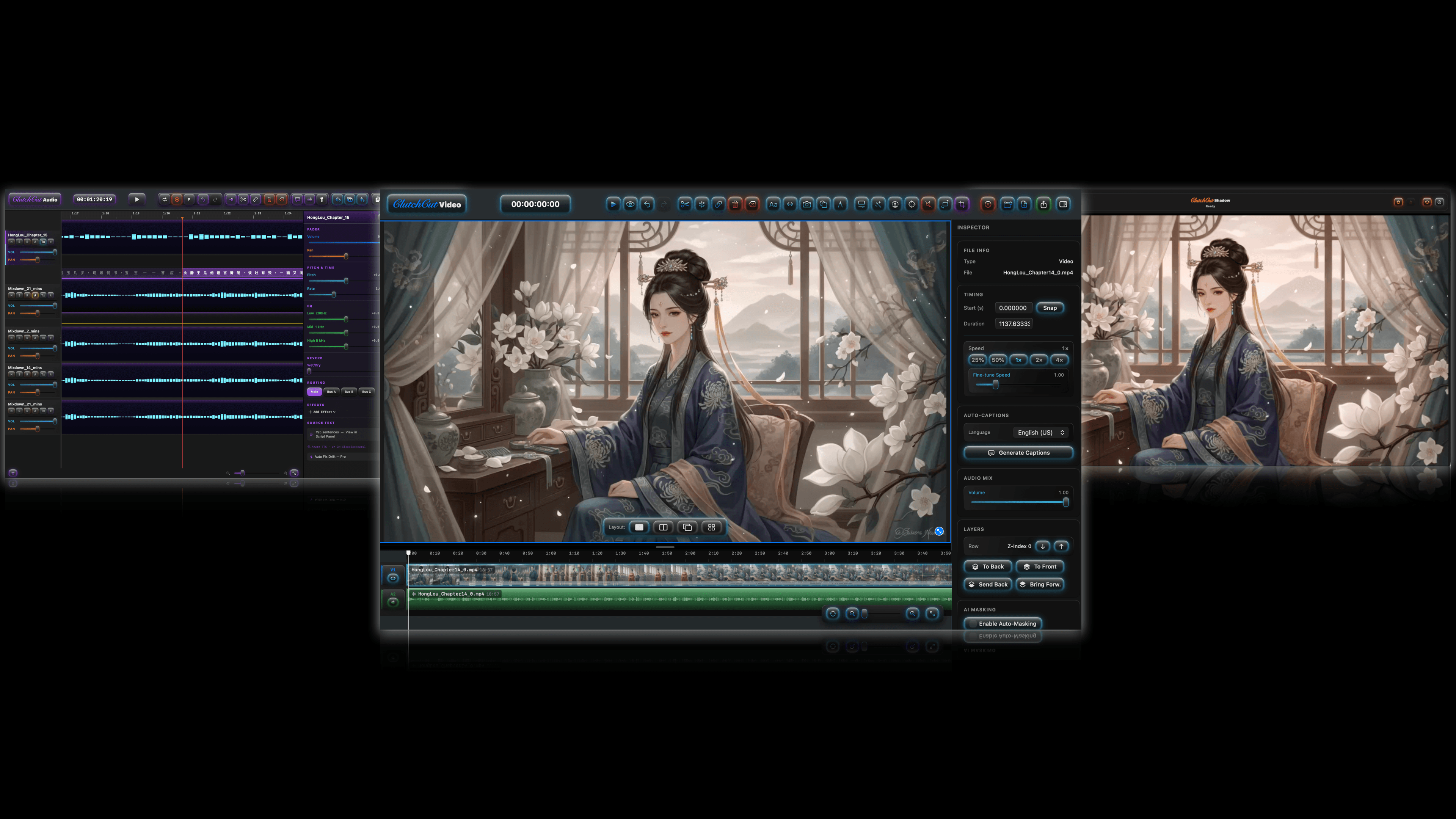This screenshot has height=819, width=1456.
Task: Click the rotate frame icon in Video toolbar
Action: click(945, 204)
